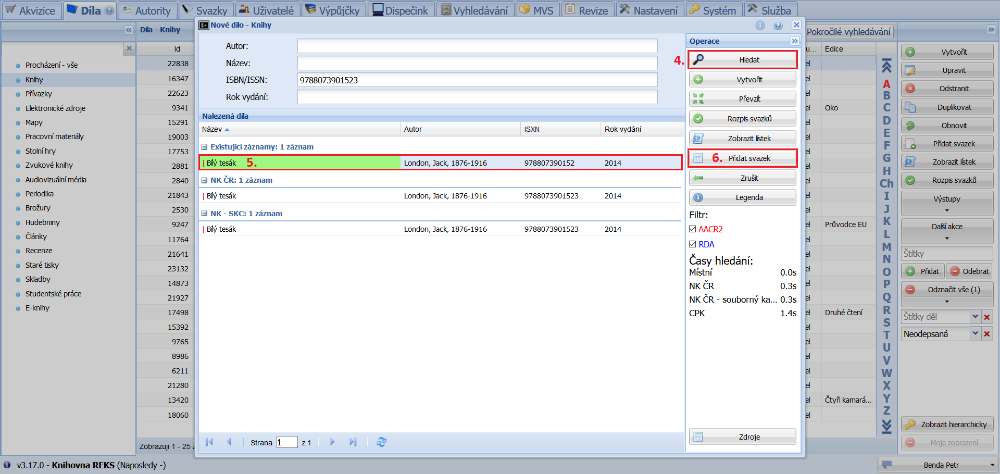Collapse the Existující záznamy group
Image resolution: width=1000 pixels, height=474 pixels.
pos(205,147)
